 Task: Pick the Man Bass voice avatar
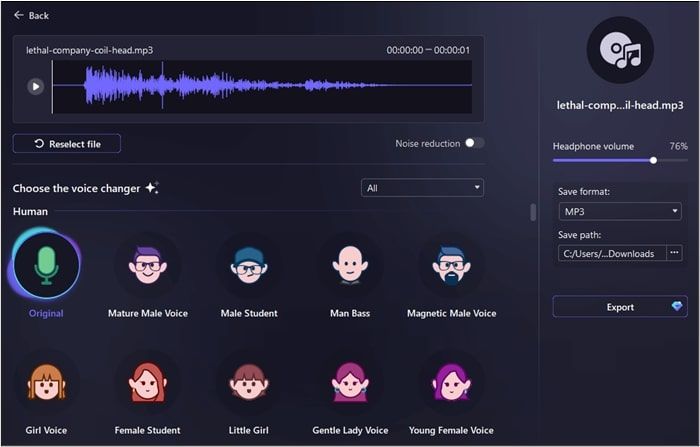click(350, 265)
